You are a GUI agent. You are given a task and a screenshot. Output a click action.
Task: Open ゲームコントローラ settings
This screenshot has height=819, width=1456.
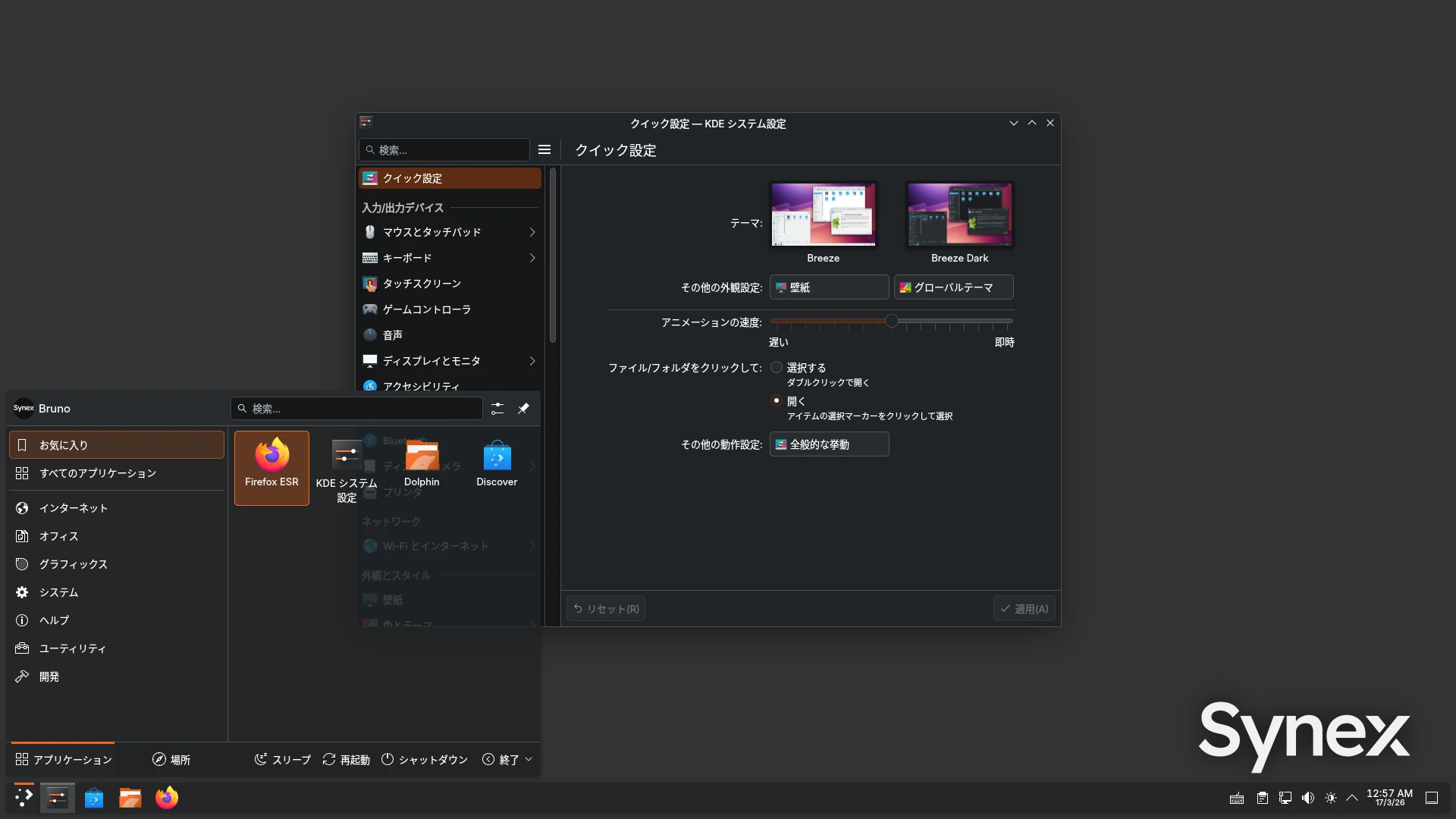point(370,309)
